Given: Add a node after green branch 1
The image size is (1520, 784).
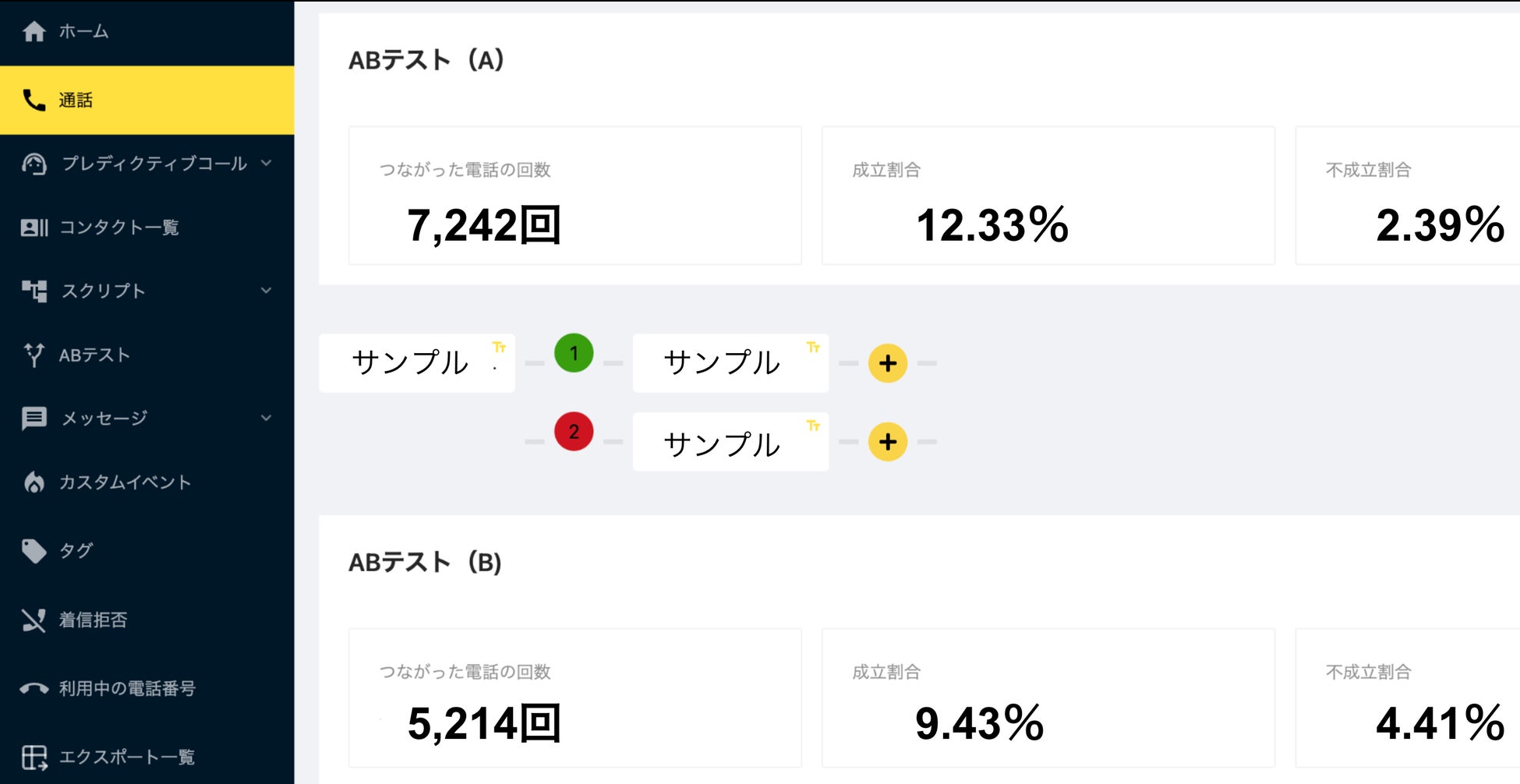Looking at the screenshot, I should pos(888,363).
